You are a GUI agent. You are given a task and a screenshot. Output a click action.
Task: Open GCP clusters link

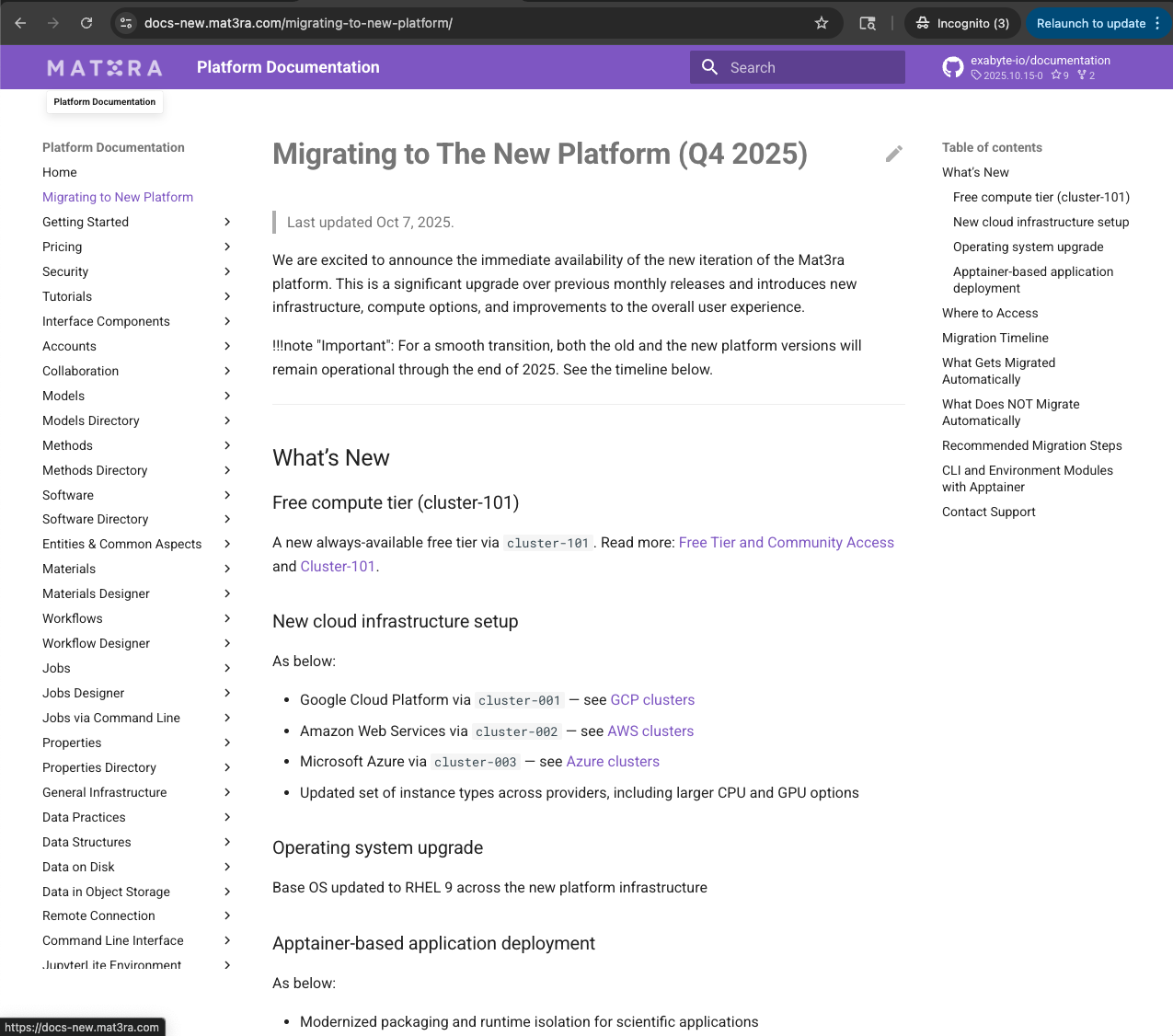652,700
